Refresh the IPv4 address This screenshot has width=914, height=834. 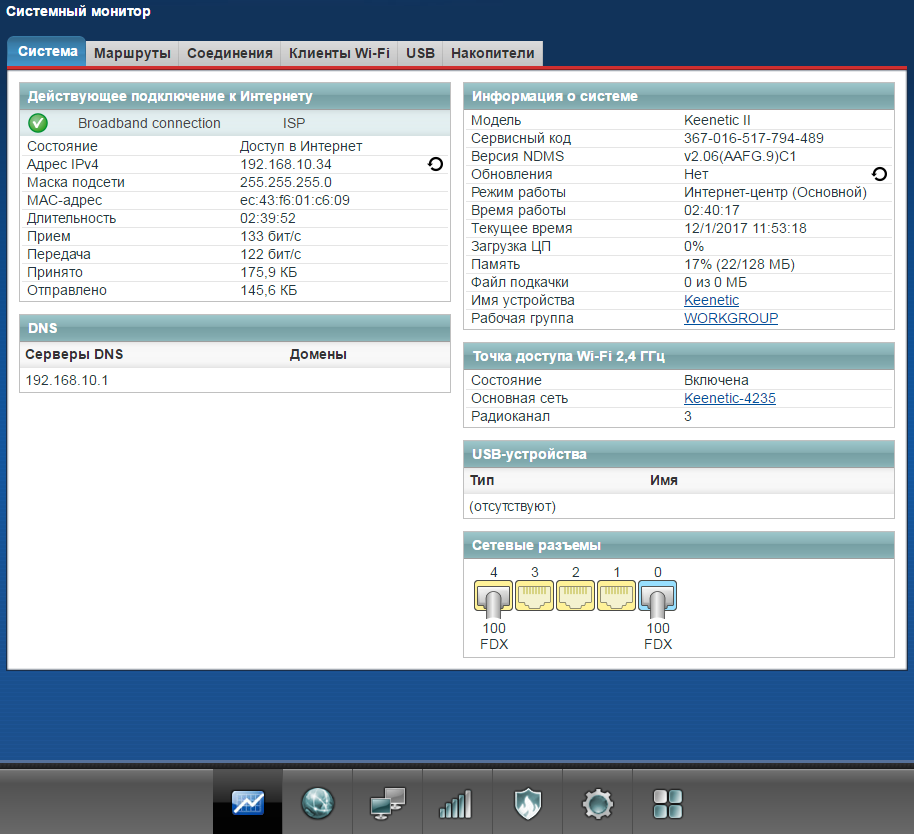point(435,164)
